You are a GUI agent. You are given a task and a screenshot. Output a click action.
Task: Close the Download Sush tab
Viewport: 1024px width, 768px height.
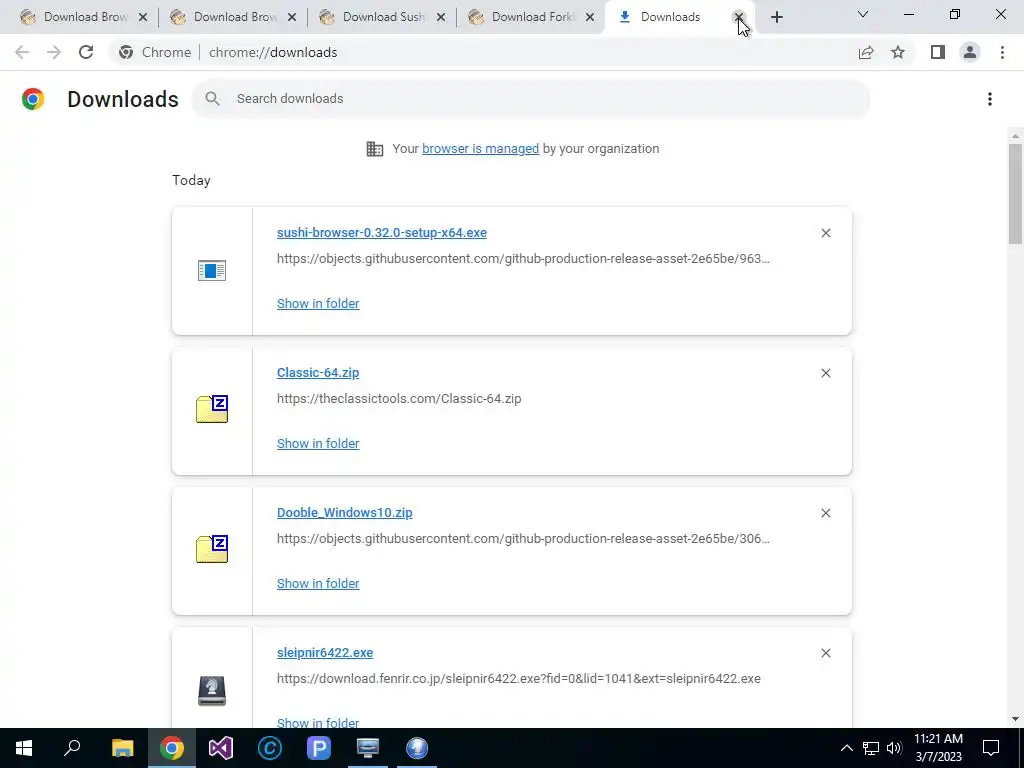click(441, 18)
